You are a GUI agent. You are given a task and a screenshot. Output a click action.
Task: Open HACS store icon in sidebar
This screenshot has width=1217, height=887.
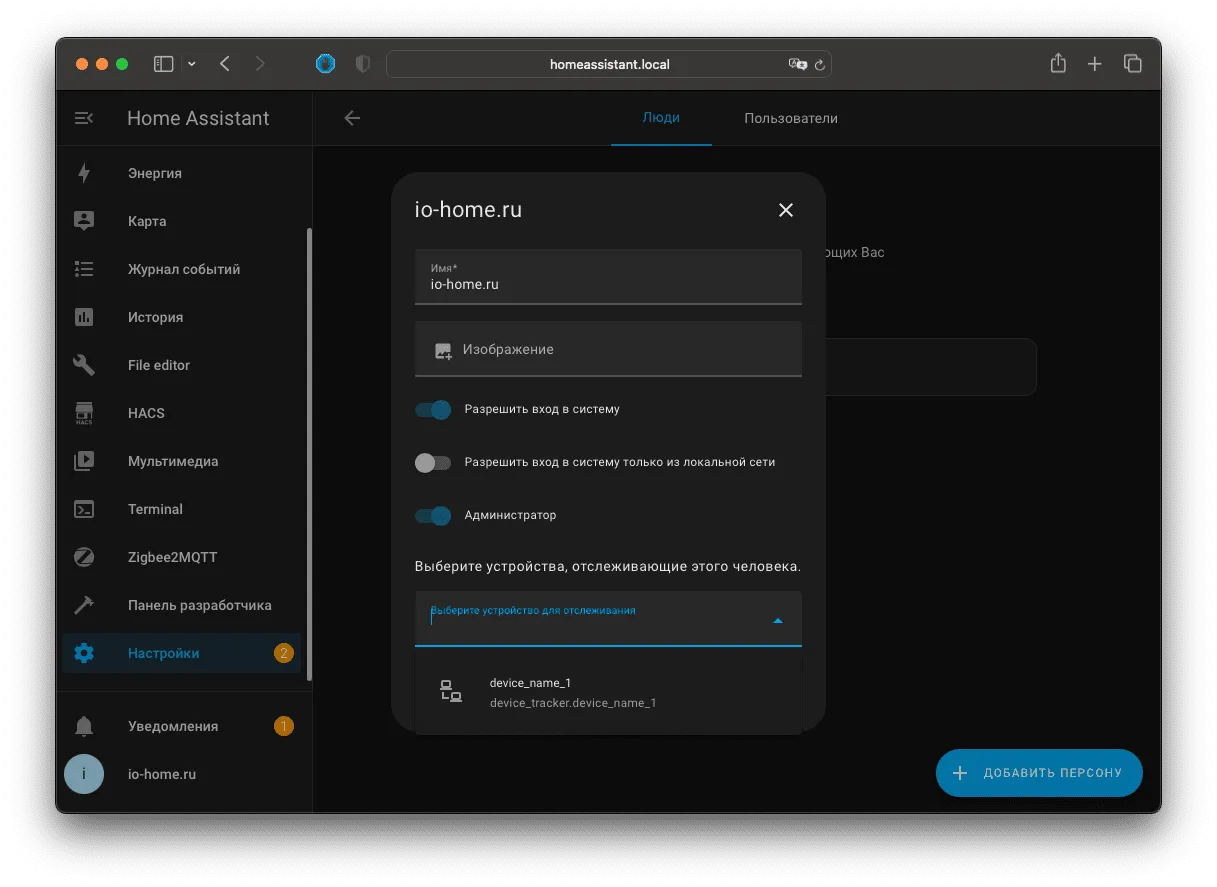point(84,413)
